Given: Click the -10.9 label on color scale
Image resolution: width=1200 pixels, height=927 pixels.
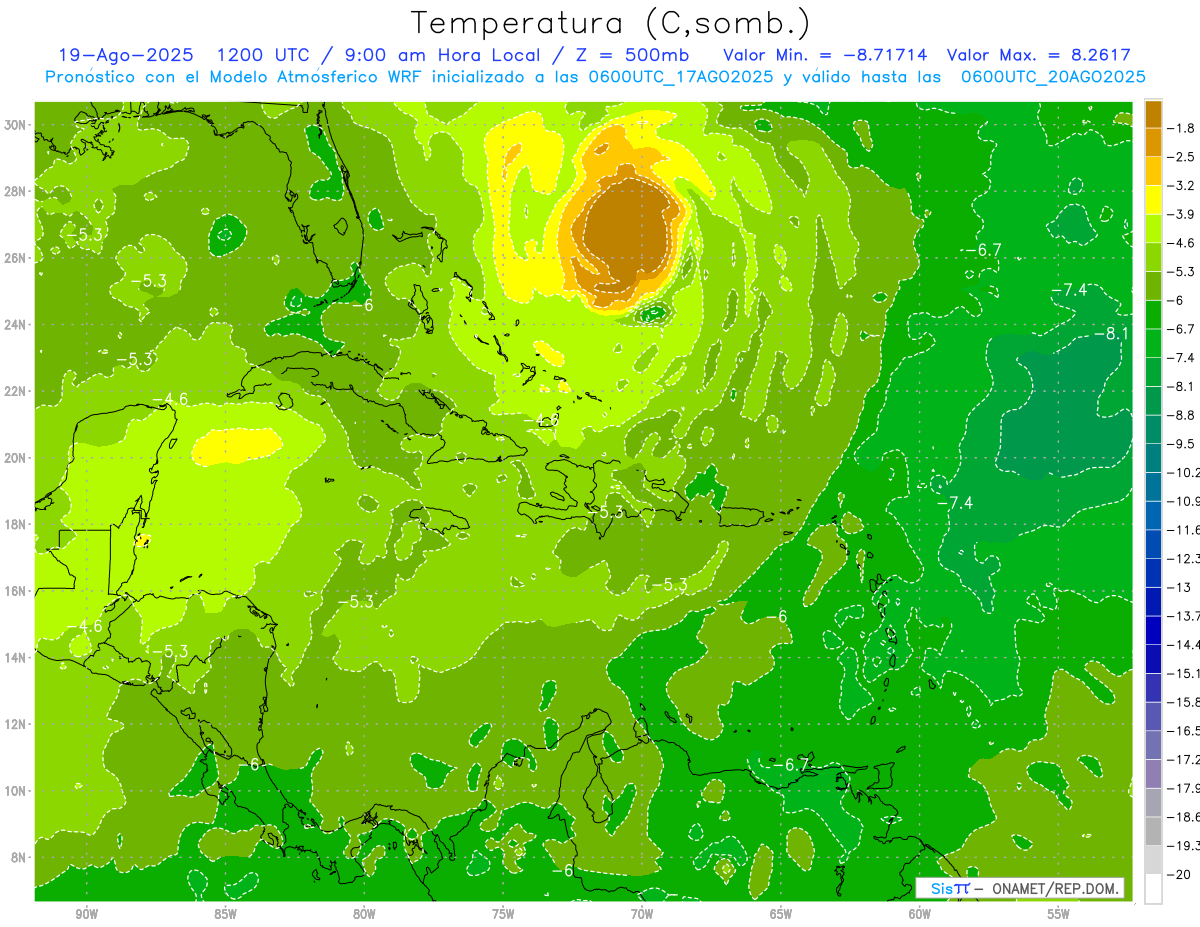Looking at the screenshot, I should (x=1184, y=501).
